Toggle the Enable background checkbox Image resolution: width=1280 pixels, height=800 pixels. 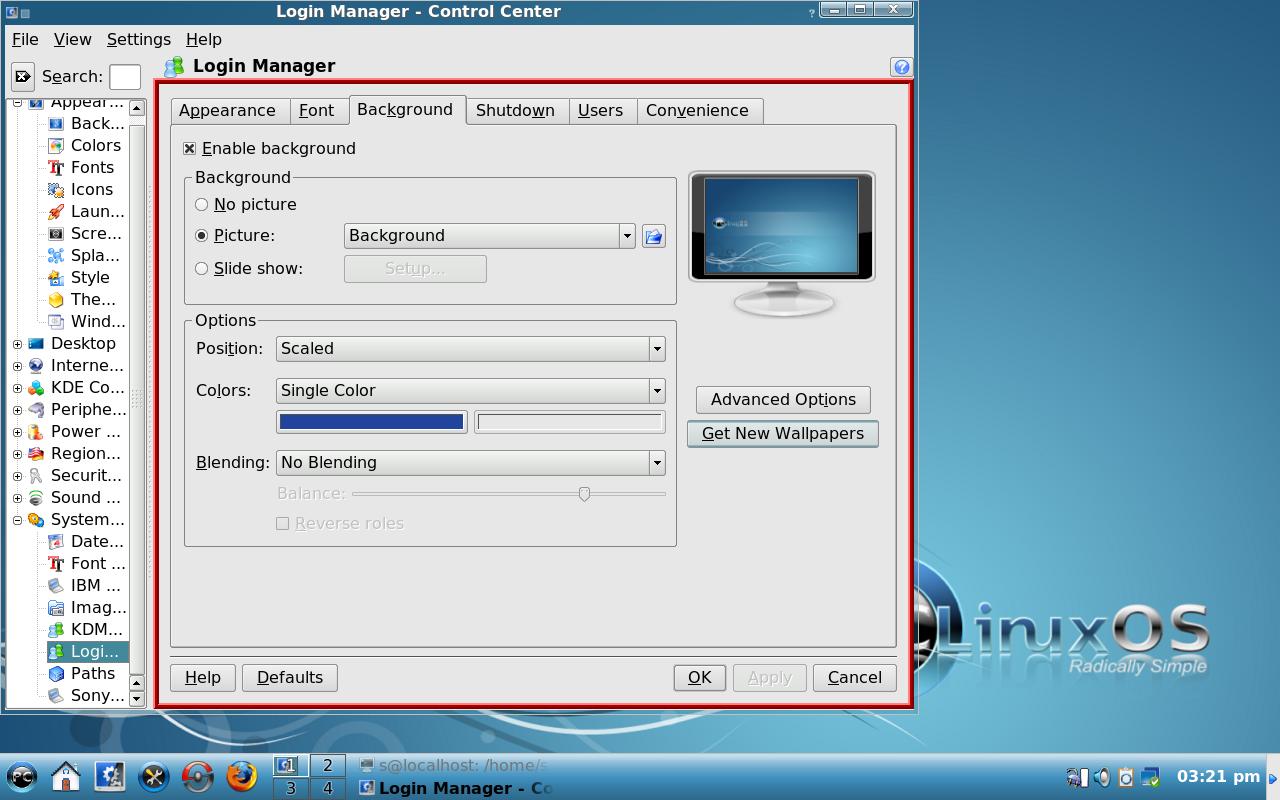coord(190,148)
